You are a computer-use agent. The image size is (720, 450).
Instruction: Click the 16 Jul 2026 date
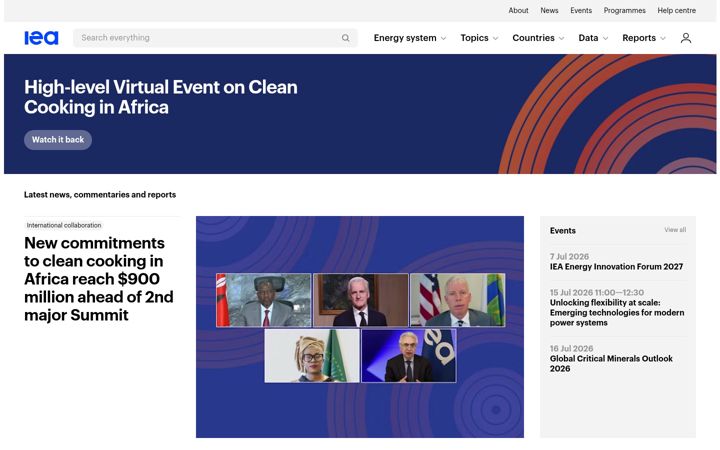571,349
